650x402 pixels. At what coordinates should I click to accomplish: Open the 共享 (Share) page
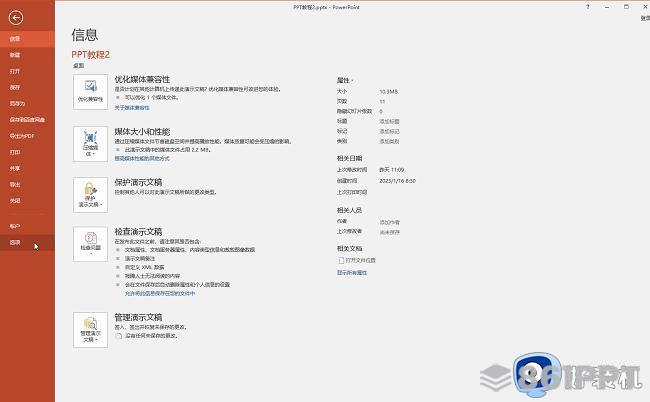point(27,169)
